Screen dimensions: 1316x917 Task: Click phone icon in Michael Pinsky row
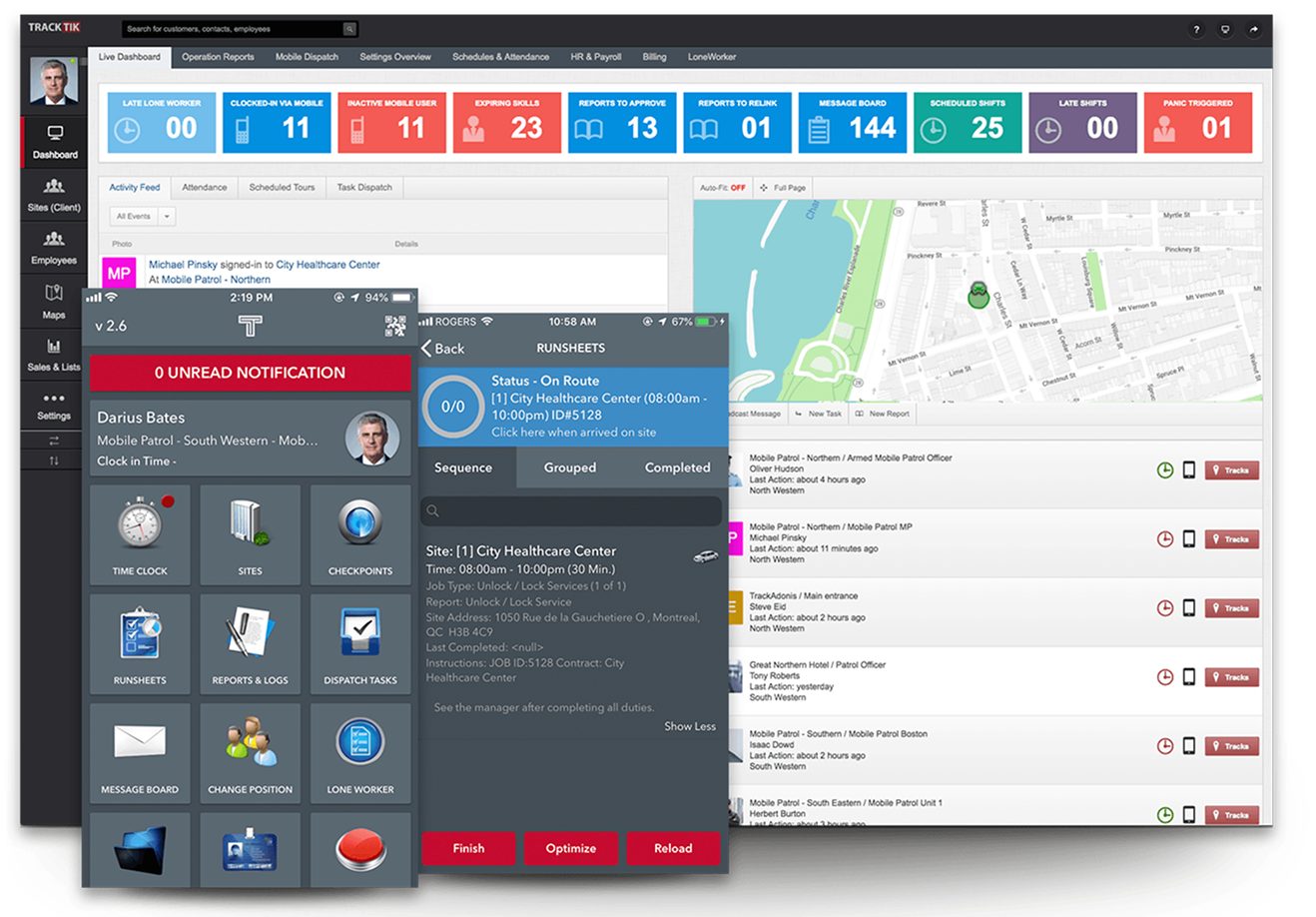pyautogui.click(x=1189, y=539)
